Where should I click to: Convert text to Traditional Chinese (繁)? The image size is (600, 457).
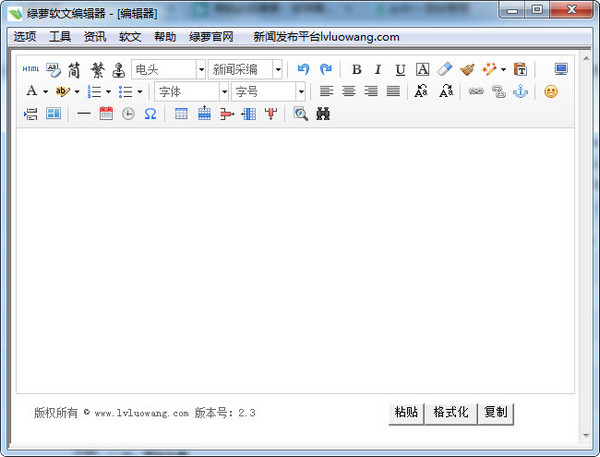pyautogui.click(x=97, y=70)
